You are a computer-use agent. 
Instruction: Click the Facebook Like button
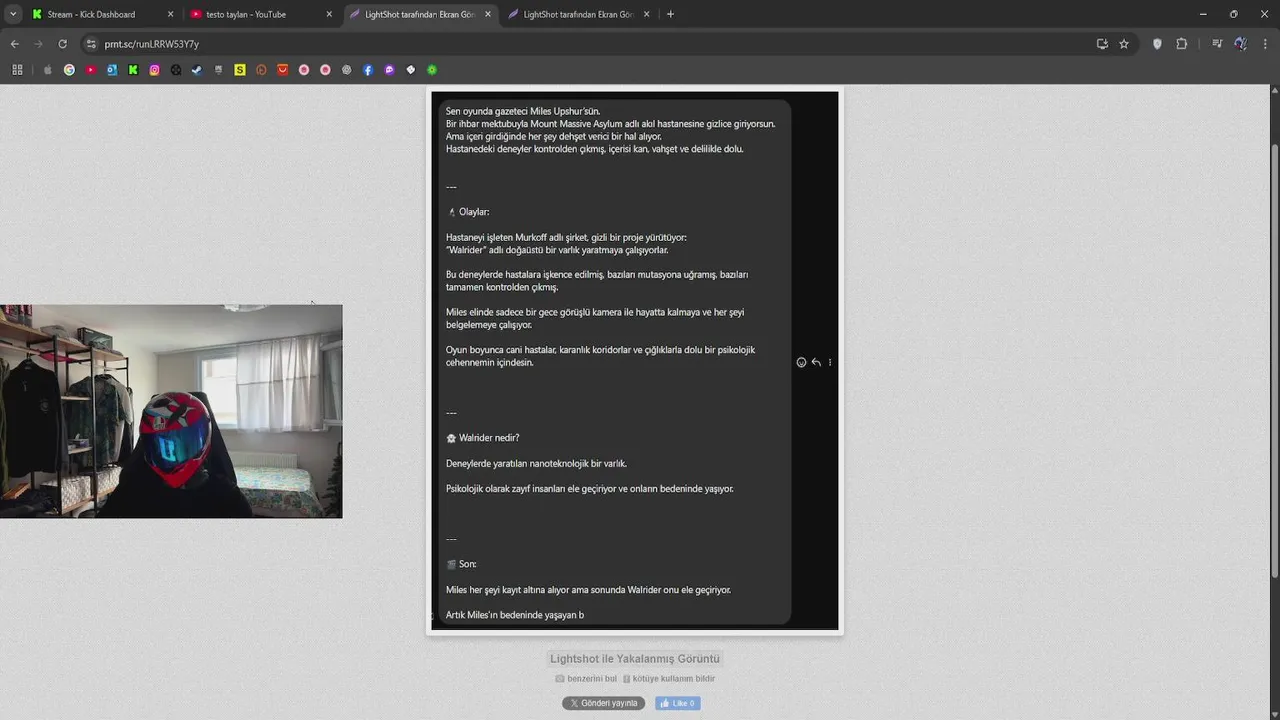coord(677,703)
